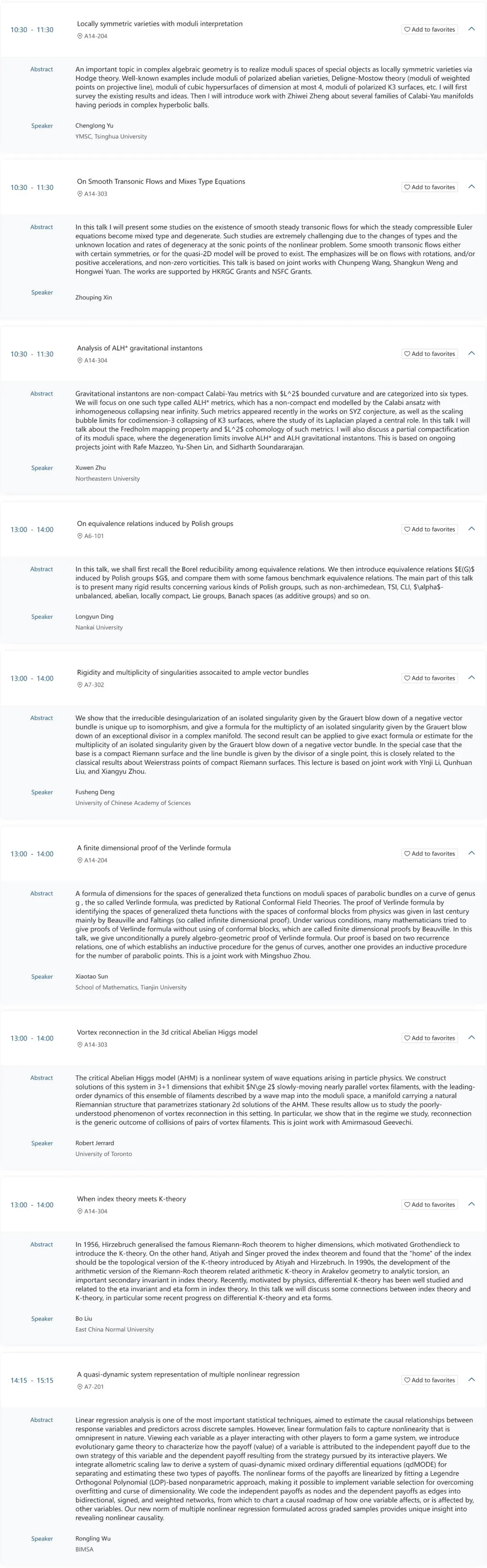Add When index theory meets K-theory to favorites
The image size is (487, 1568).
coord(429,1204)
